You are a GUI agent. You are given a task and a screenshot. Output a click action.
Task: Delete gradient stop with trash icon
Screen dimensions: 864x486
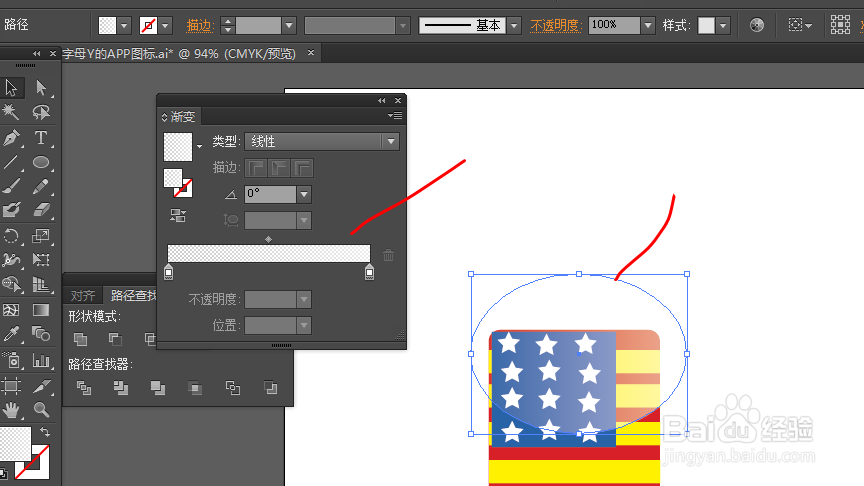click(x=388, y=255)
